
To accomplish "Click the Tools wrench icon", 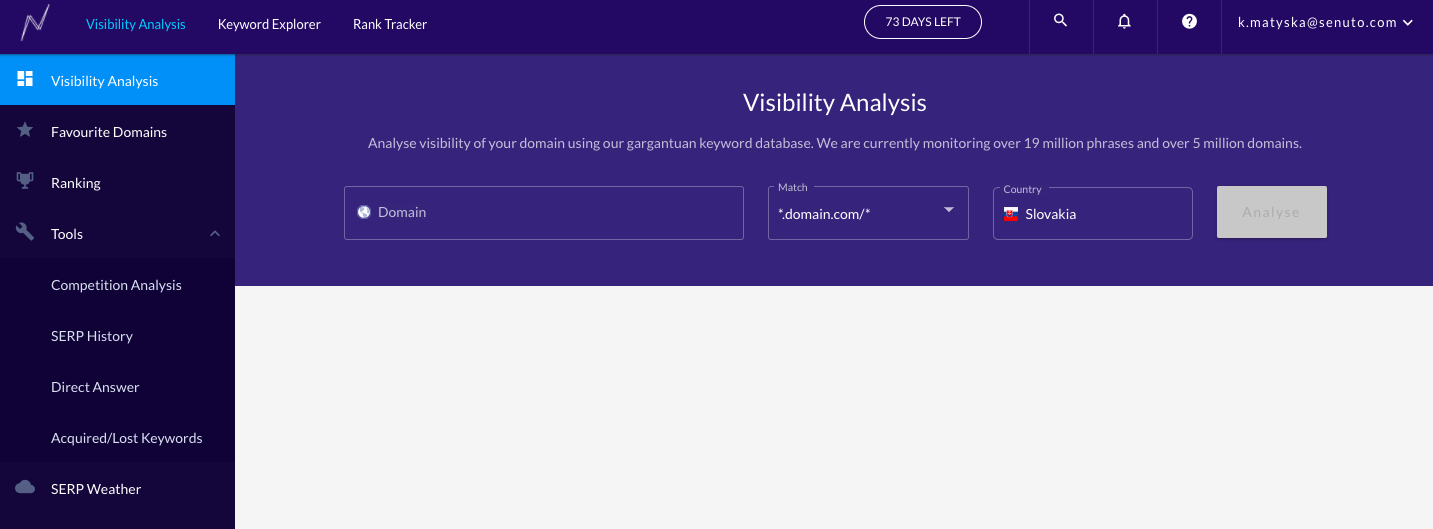I will pos(25,233).
